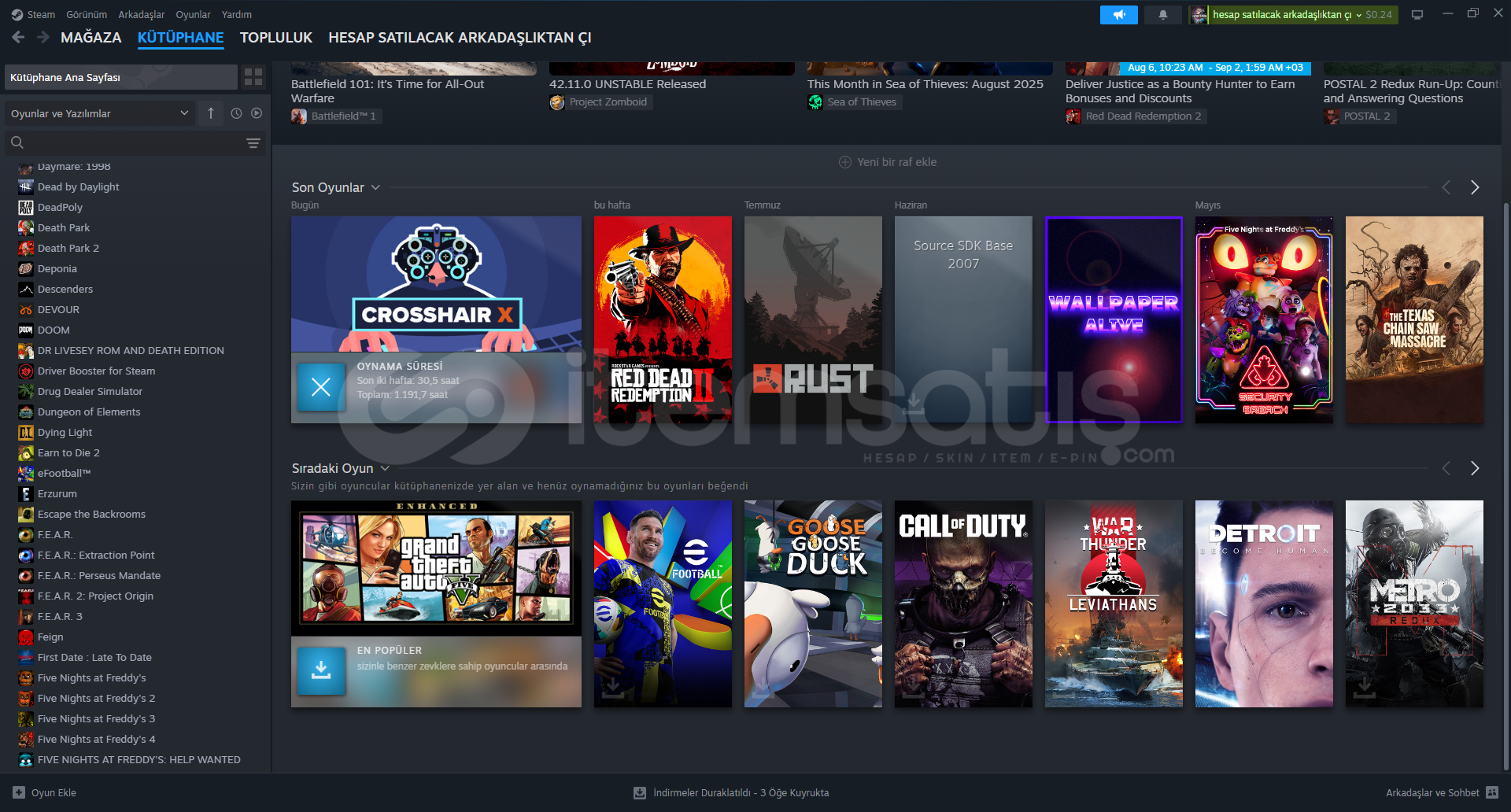The width and height of the screenshot is (1511, 812).
Task: Click the Oyun Ekle plus icon
Action: (19, 792)
